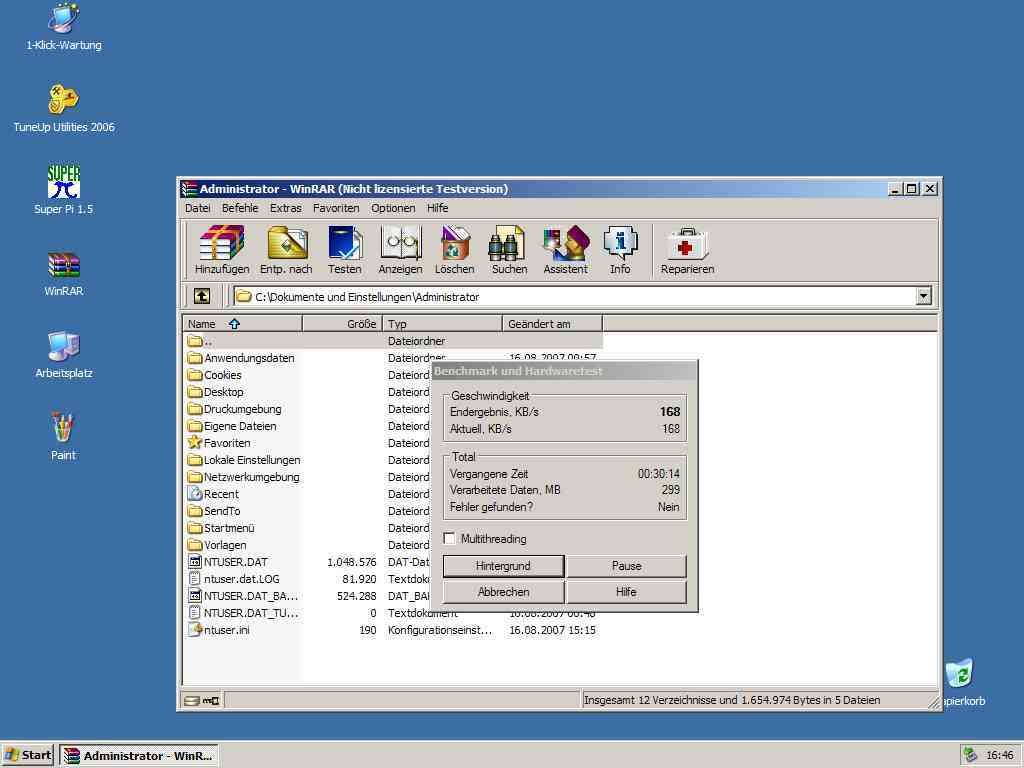Image resolution: width=1024 pixels, height=768 pixels.
Task: Select the Favoriten star folder
Action: (194, 443)
